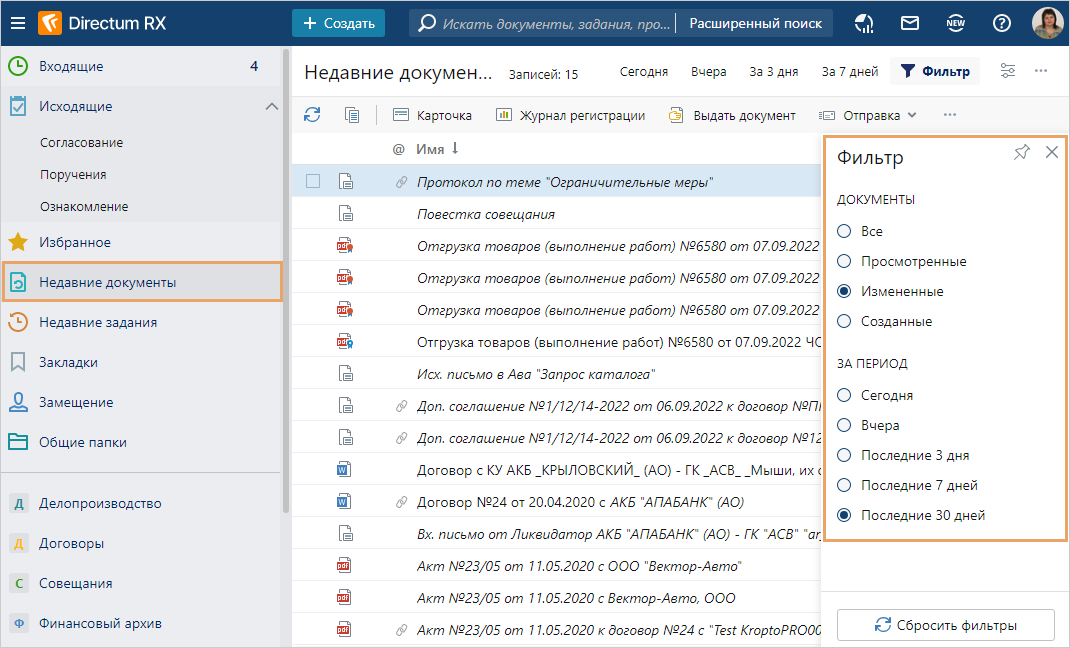Open the hamburger main menu

(18, 23)
